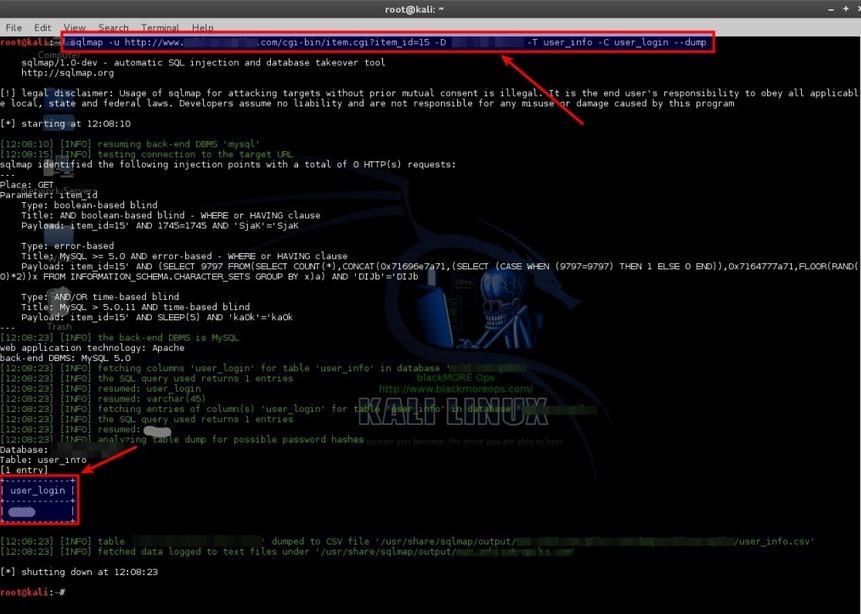Click 'sqlmap identified the following injection points' line
Viewport: 861px width, 614px height.
(x=228, y=164)
